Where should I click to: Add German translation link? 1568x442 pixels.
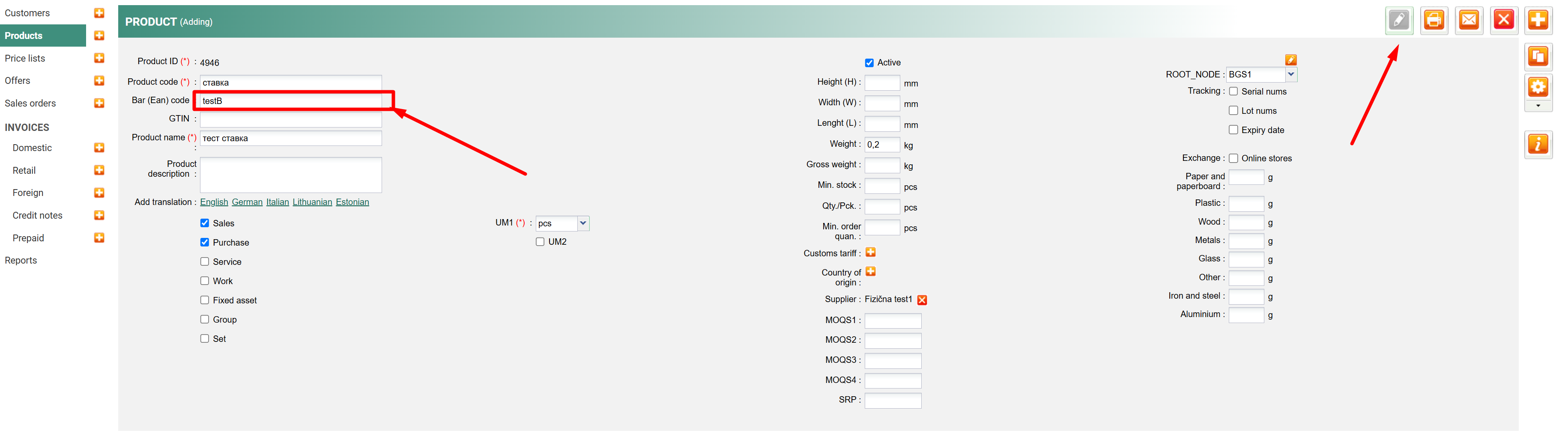coord(247,202)
